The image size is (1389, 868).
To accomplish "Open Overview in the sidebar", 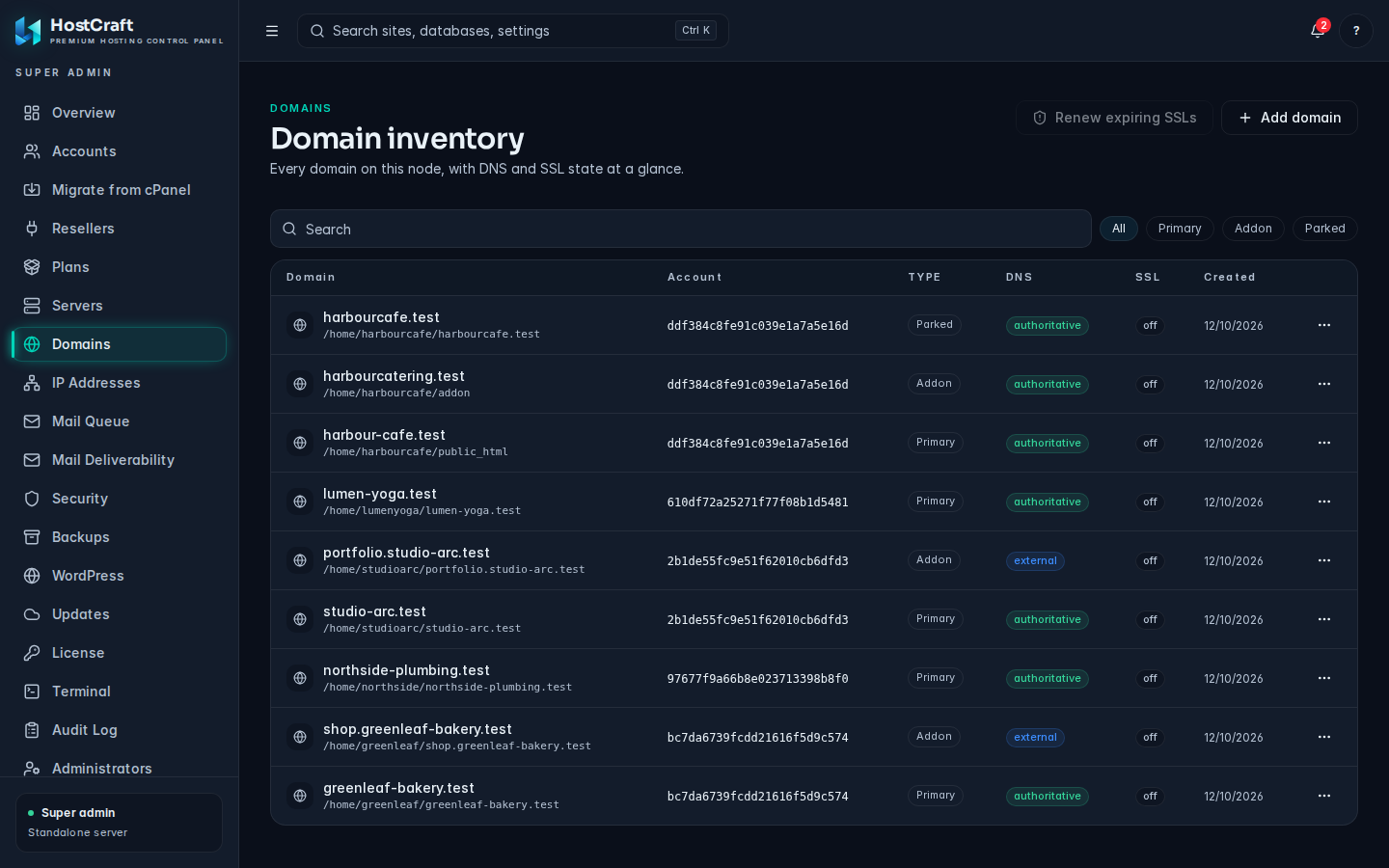I will click(120, 113).
